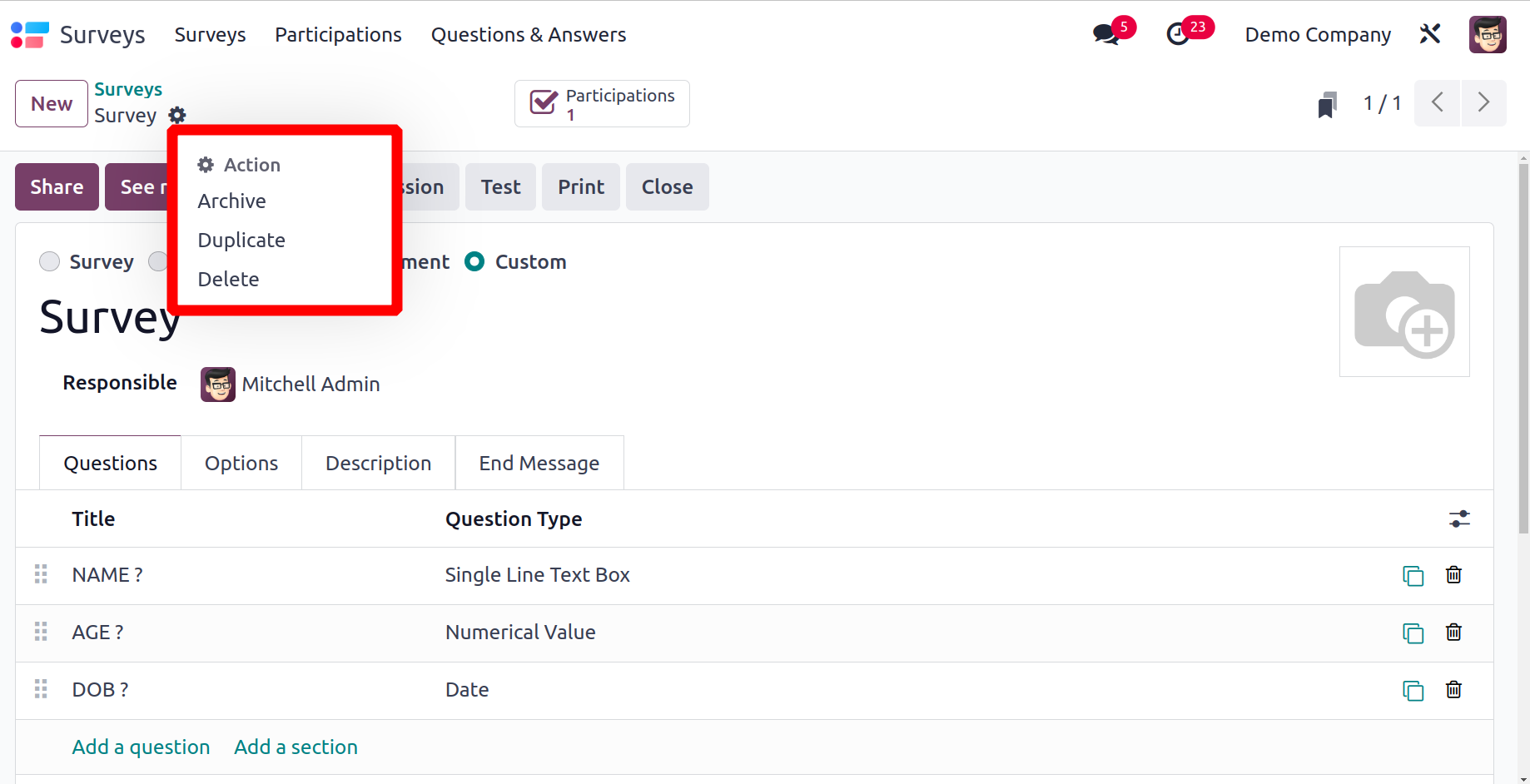Open the activities clock icon

(x=1178, y=35)
